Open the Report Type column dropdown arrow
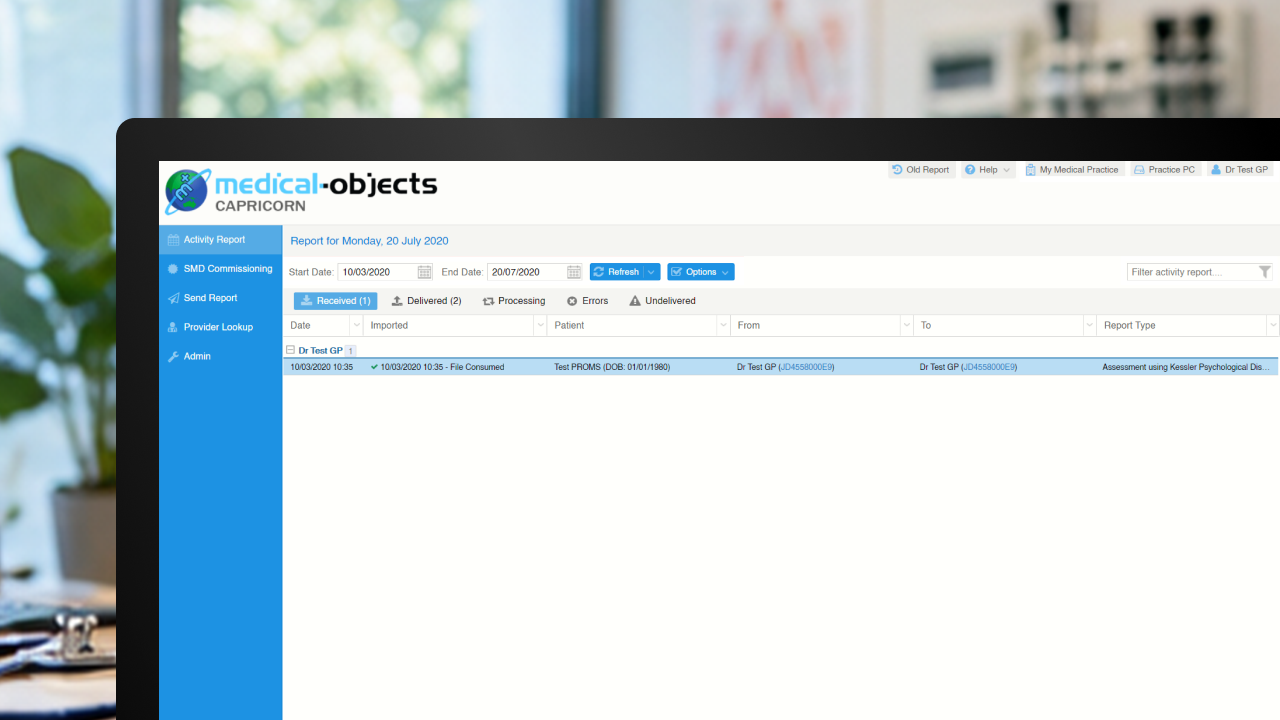This screenshot has width=1280, height=720. (1273, 325)
